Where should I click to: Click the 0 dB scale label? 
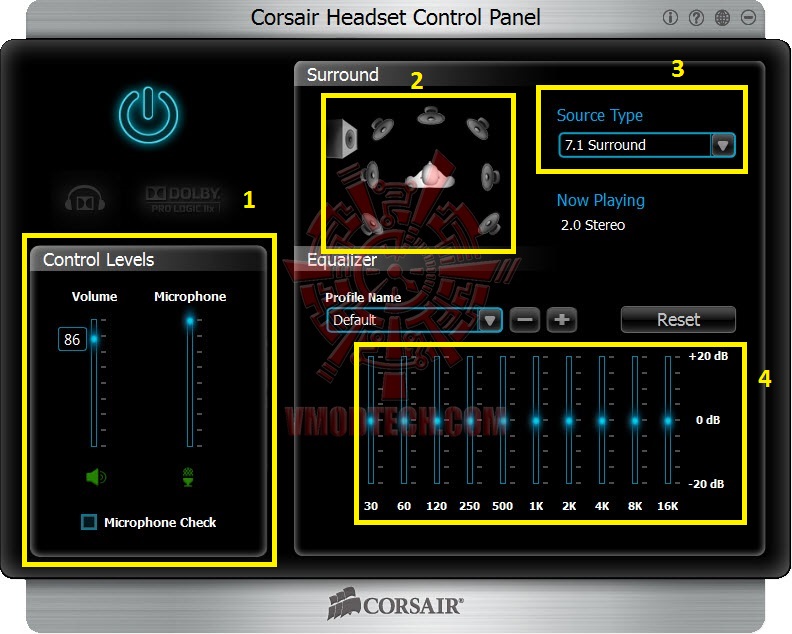pyautogui.click(x=708, y=420)
